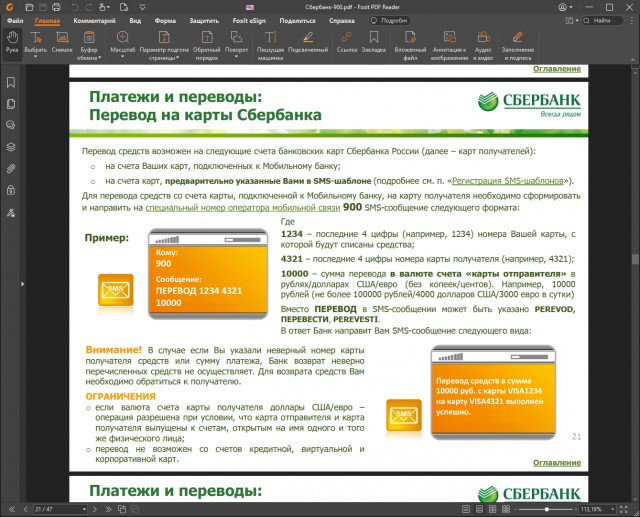Viewport: 640px width, 517px height.
Task: Open page fit options (Параметр подгона страницы)
Action: click(164, 45)
